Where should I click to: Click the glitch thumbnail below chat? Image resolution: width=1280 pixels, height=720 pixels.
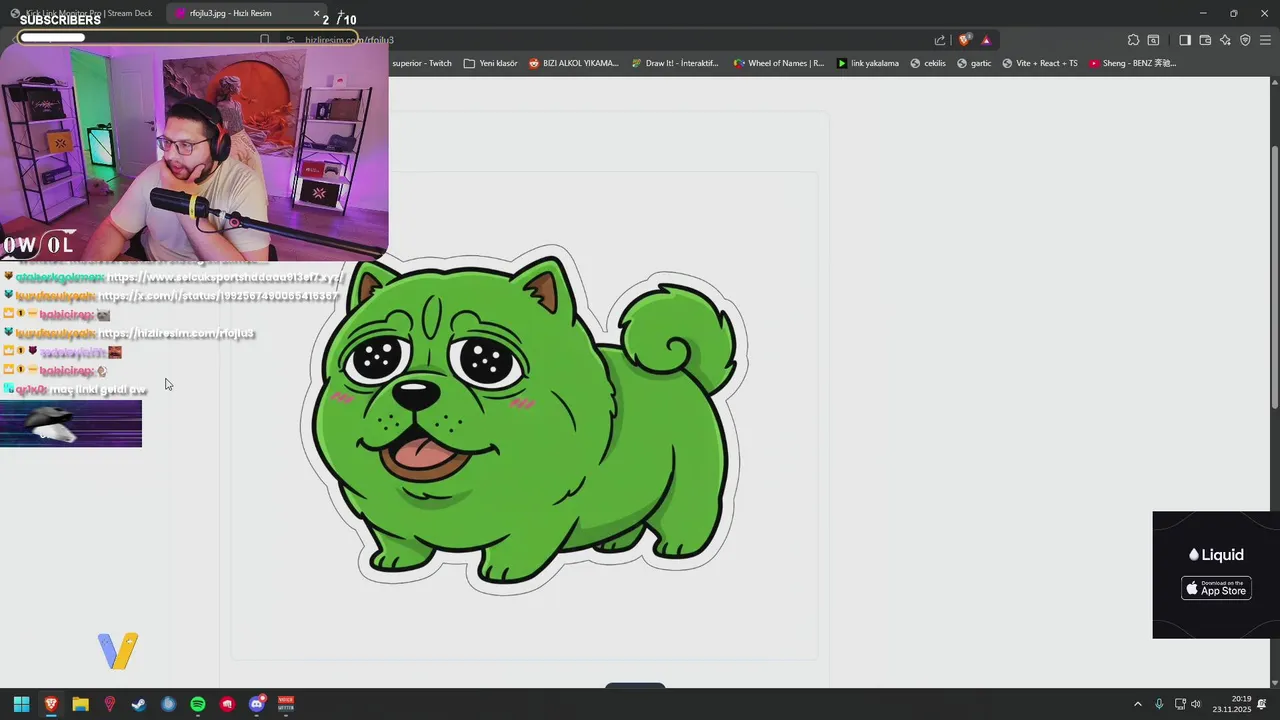pyautogui.click(x=71, y=424)
